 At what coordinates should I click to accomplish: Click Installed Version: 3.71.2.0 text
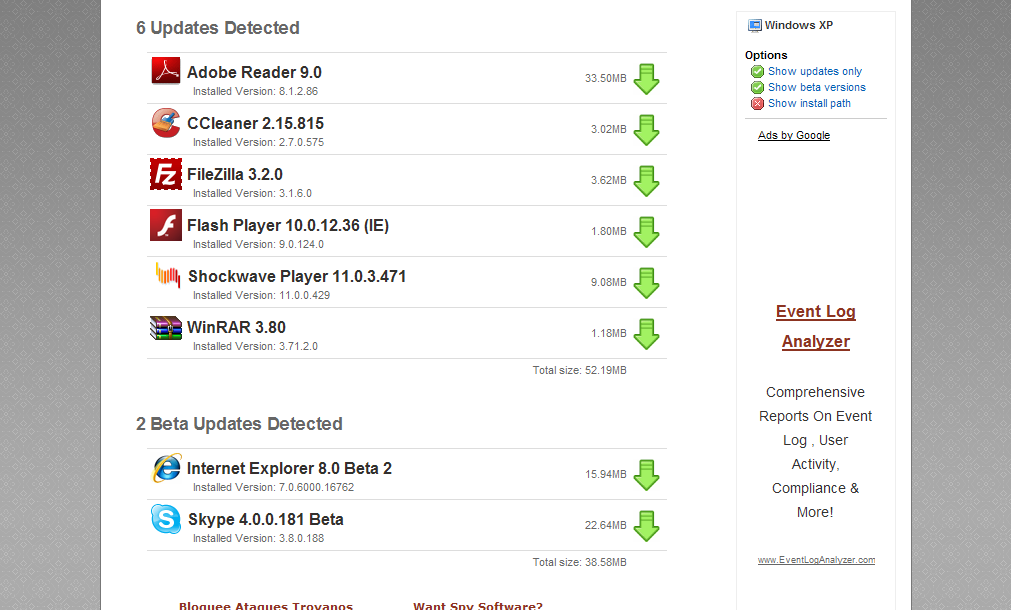(x=255, y=346)
